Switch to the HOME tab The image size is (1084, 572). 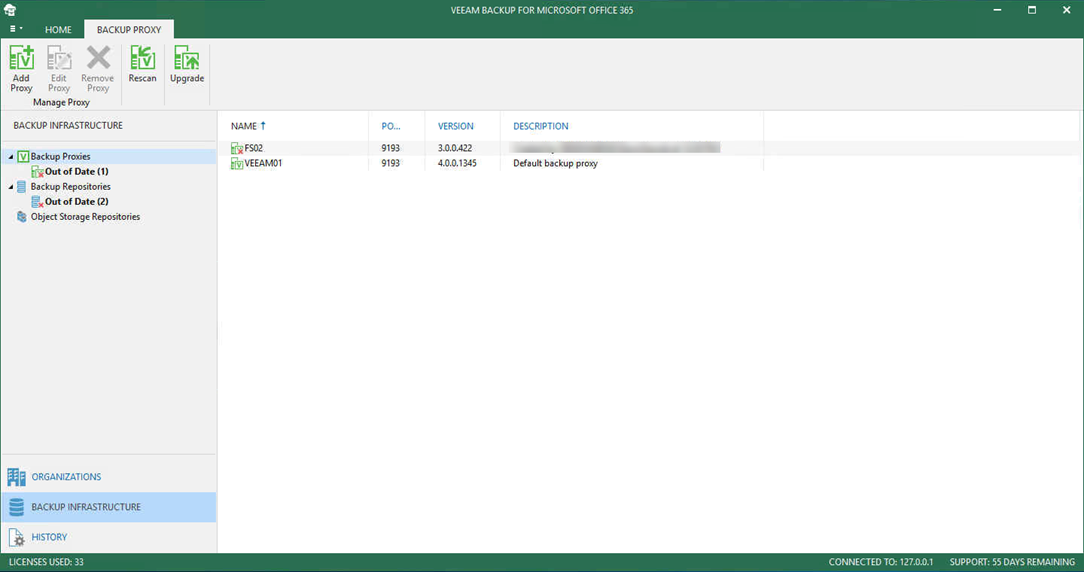point(58,30)
